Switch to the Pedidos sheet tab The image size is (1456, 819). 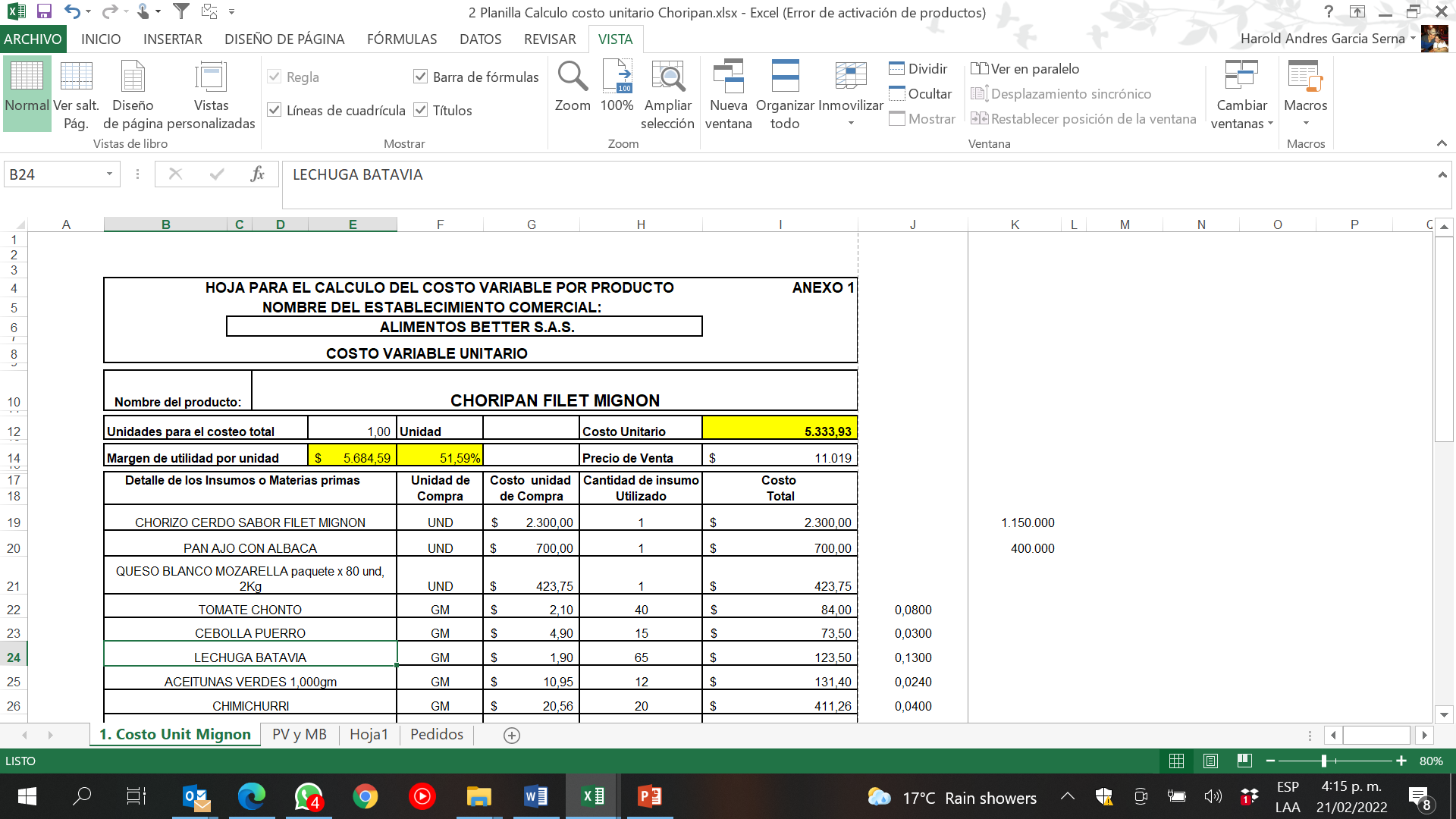pos(437,735)
